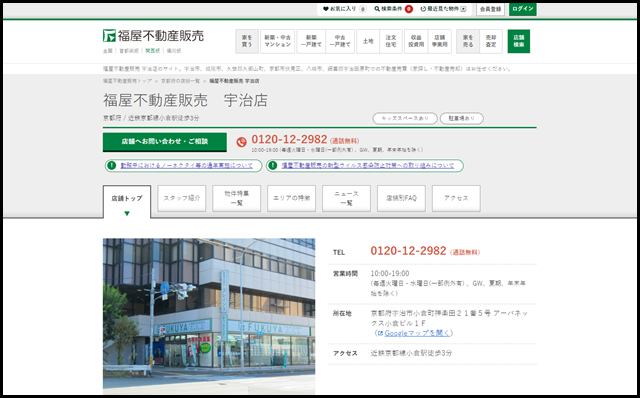The width and height of the screenshot is (640, 398).
Task: Go to 福屋不動産販売トップ breadcrumb
Action: coord(127,81)
